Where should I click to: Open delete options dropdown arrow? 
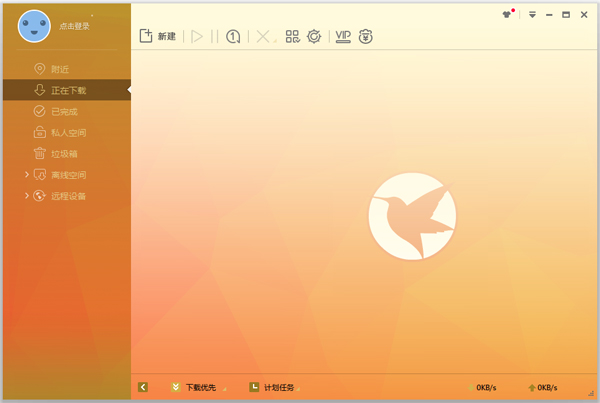(275, 41)
